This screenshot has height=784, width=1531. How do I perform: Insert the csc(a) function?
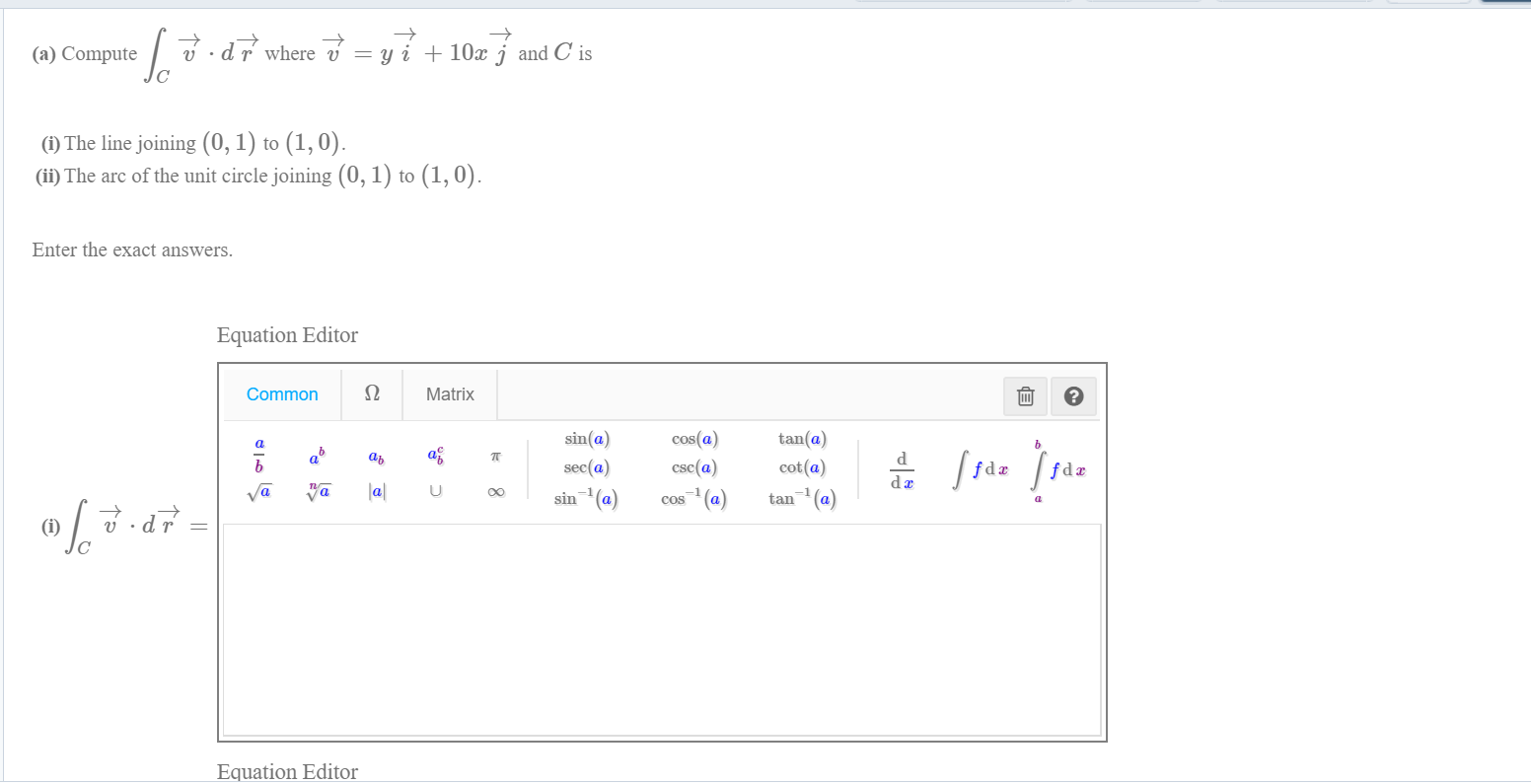(x=694, y=468)
